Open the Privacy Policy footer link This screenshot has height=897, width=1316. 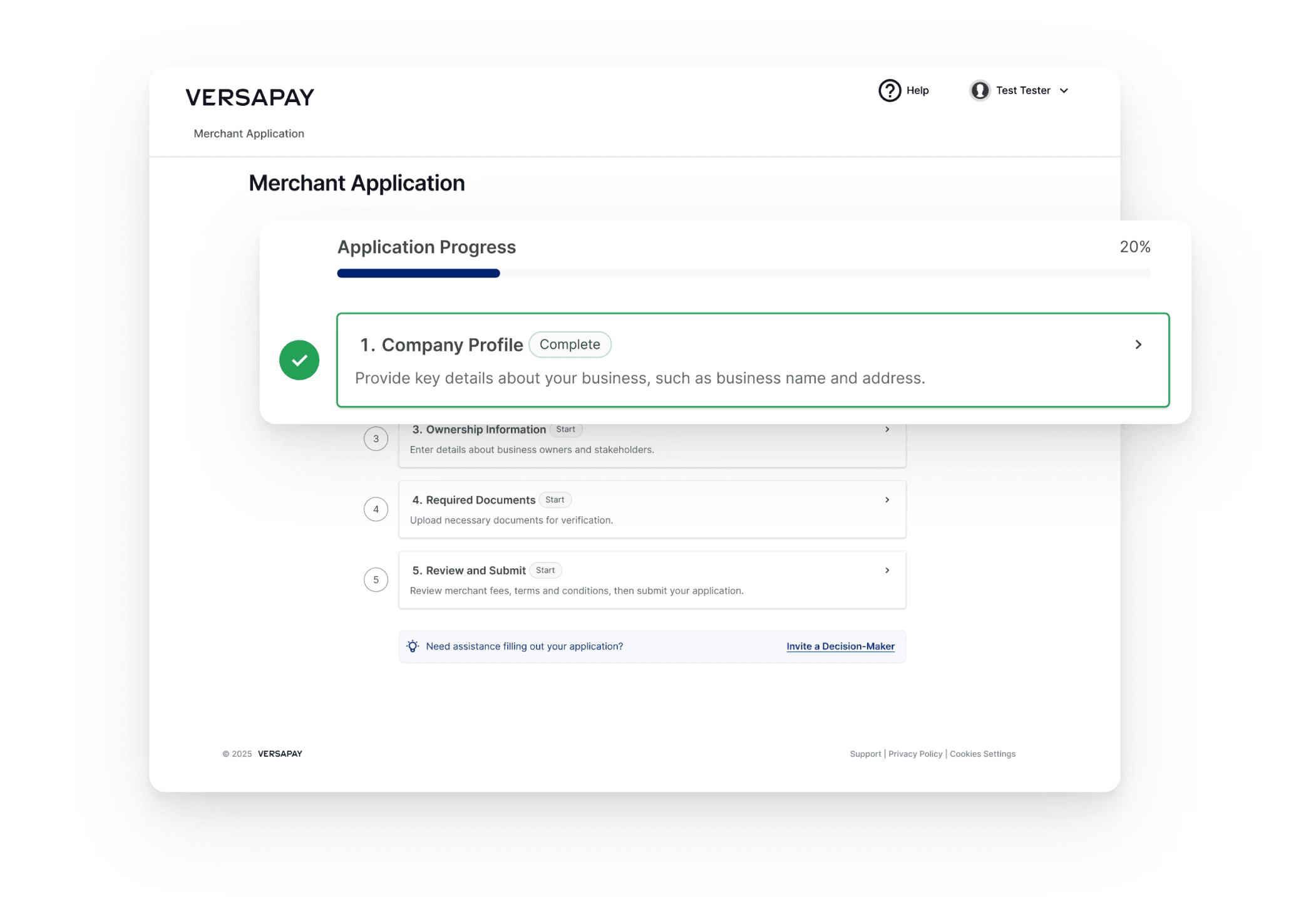pos(915,754)
